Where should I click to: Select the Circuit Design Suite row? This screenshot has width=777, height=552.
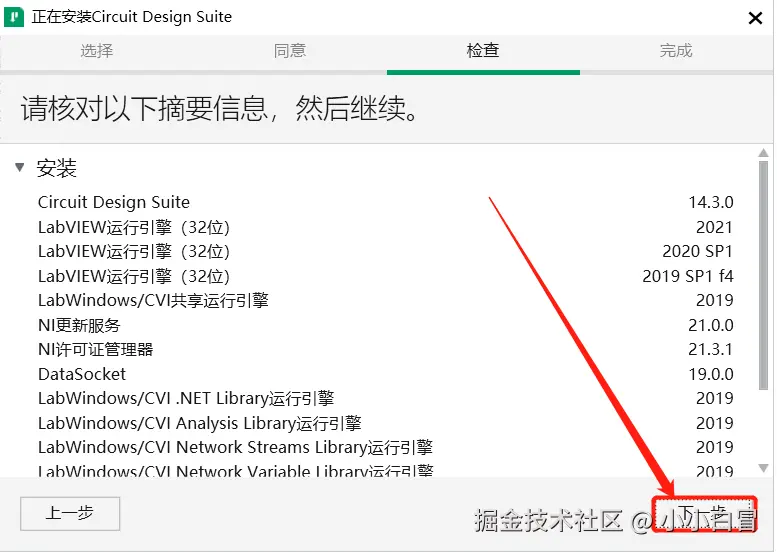(x=386, y=202)
